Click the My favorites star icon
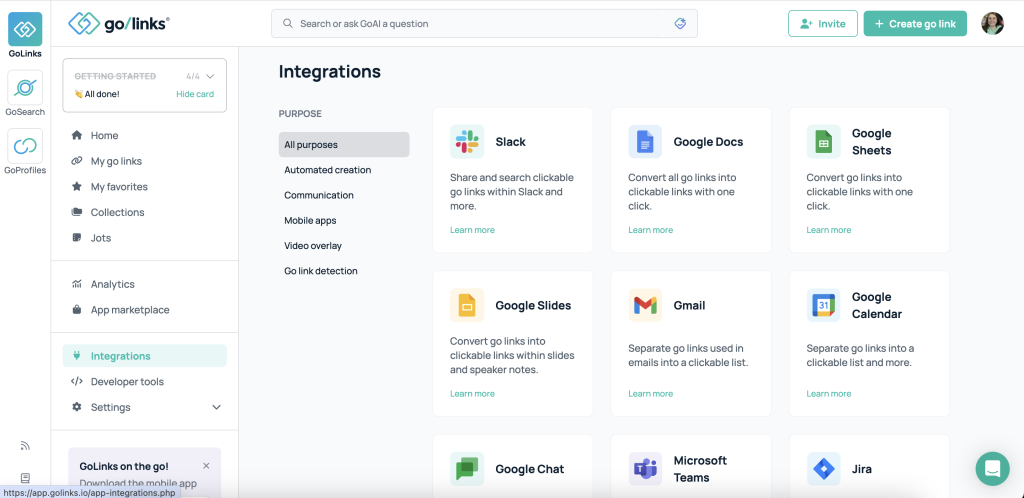1024x498 pixels. click(77, 187)
